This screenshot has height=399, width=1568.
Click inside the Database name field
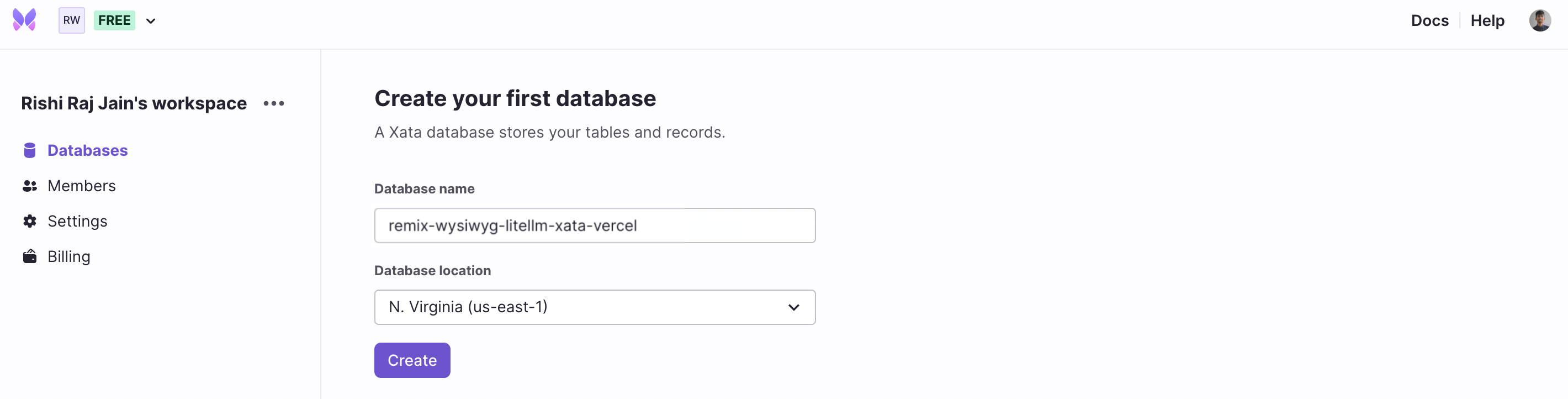click(x=594, y=225)
